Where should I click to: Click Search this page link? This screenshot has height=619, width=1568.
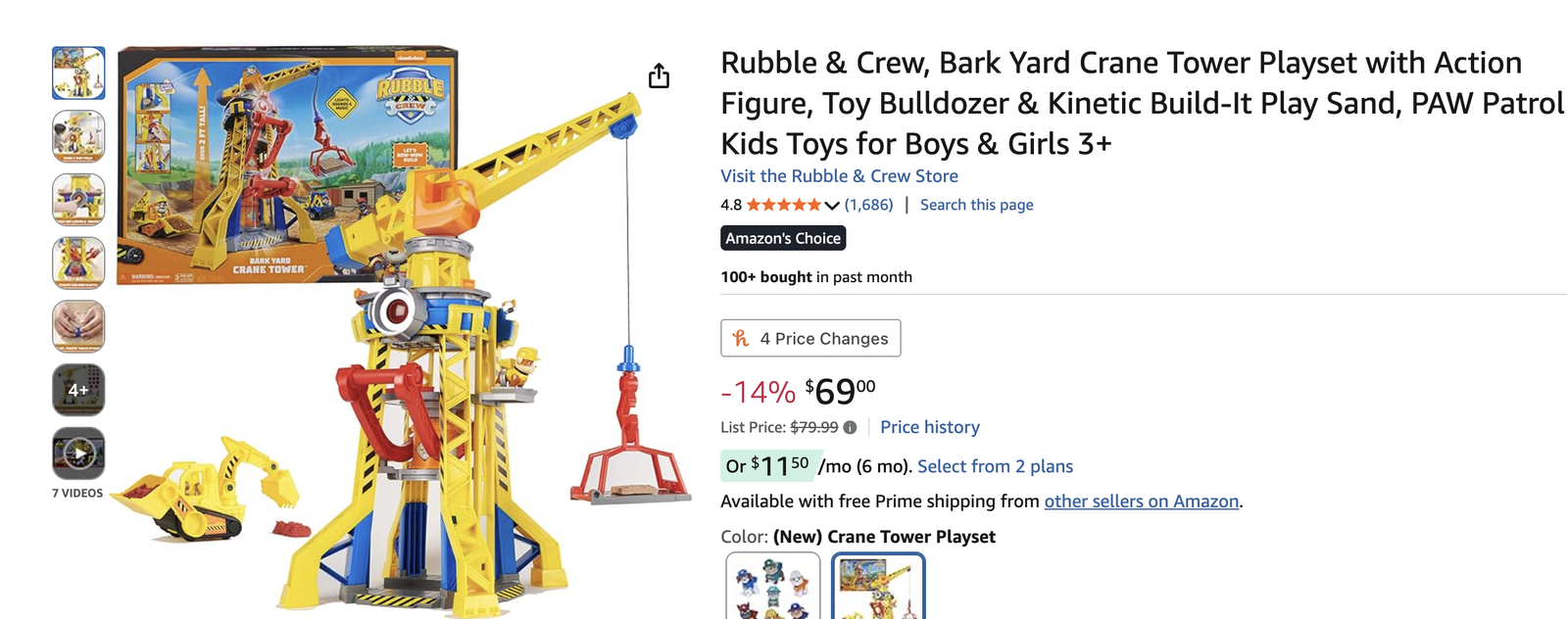pos(976,205)
